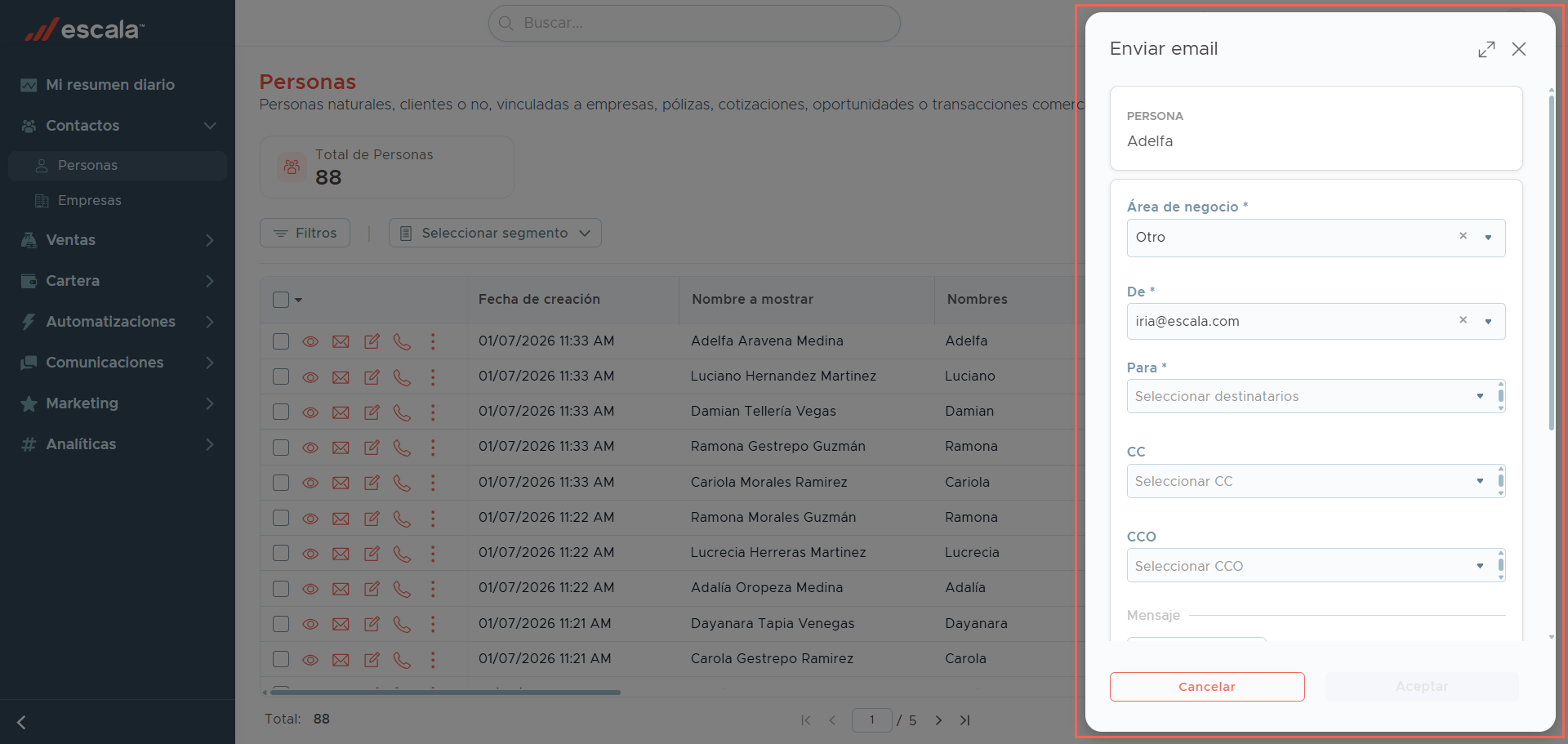Expand Analíticas in the sidebar
The height and width of the screenshot is (744, 1568).
118,444
